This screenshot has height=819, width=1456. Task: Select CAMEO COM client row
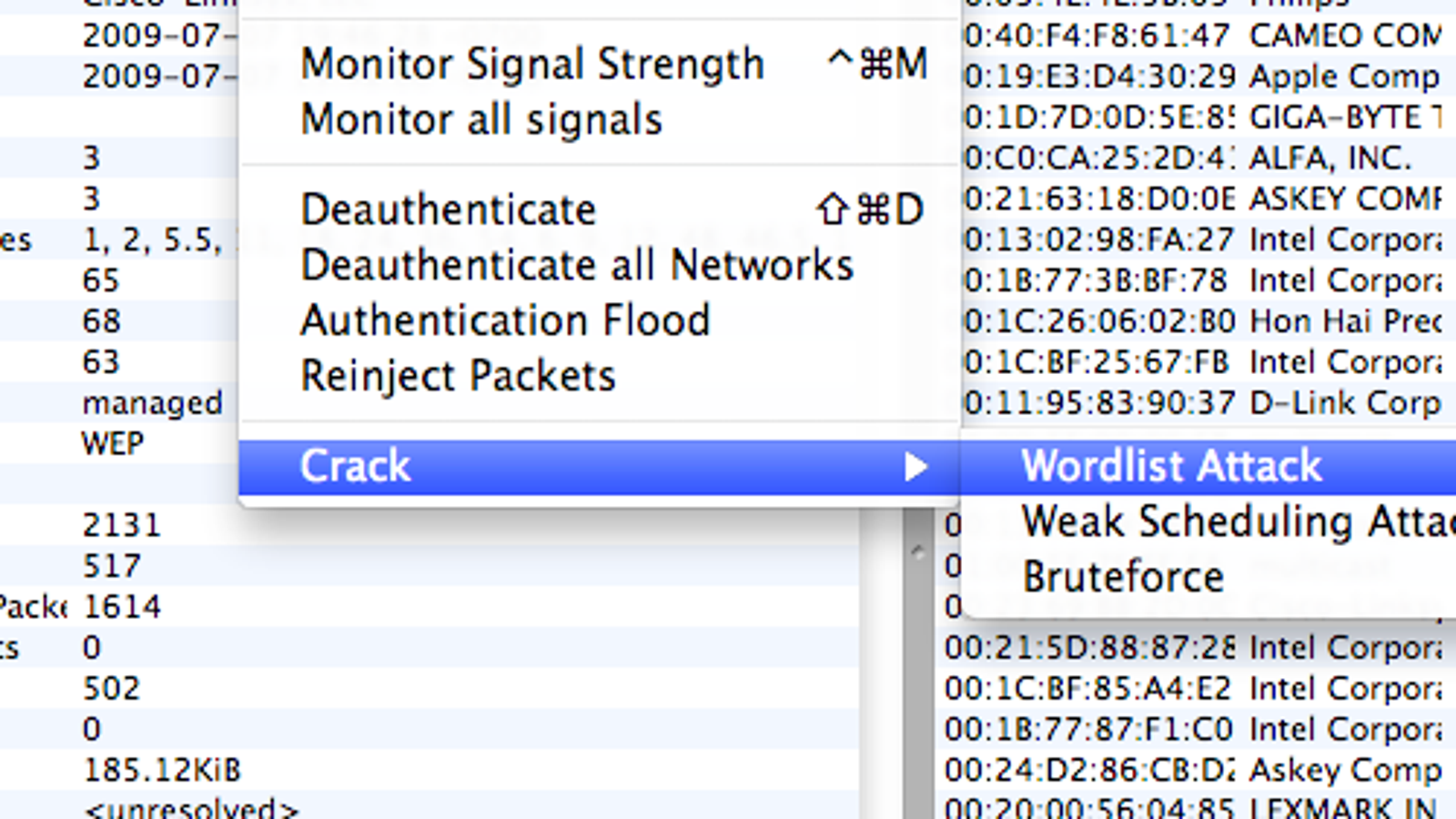pos(1203,35)
